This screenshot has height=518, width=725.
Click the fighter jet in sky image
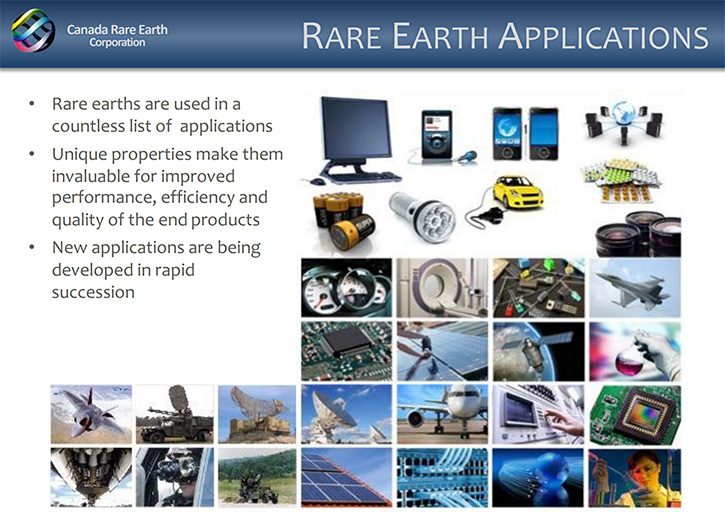tap(635, 288)
